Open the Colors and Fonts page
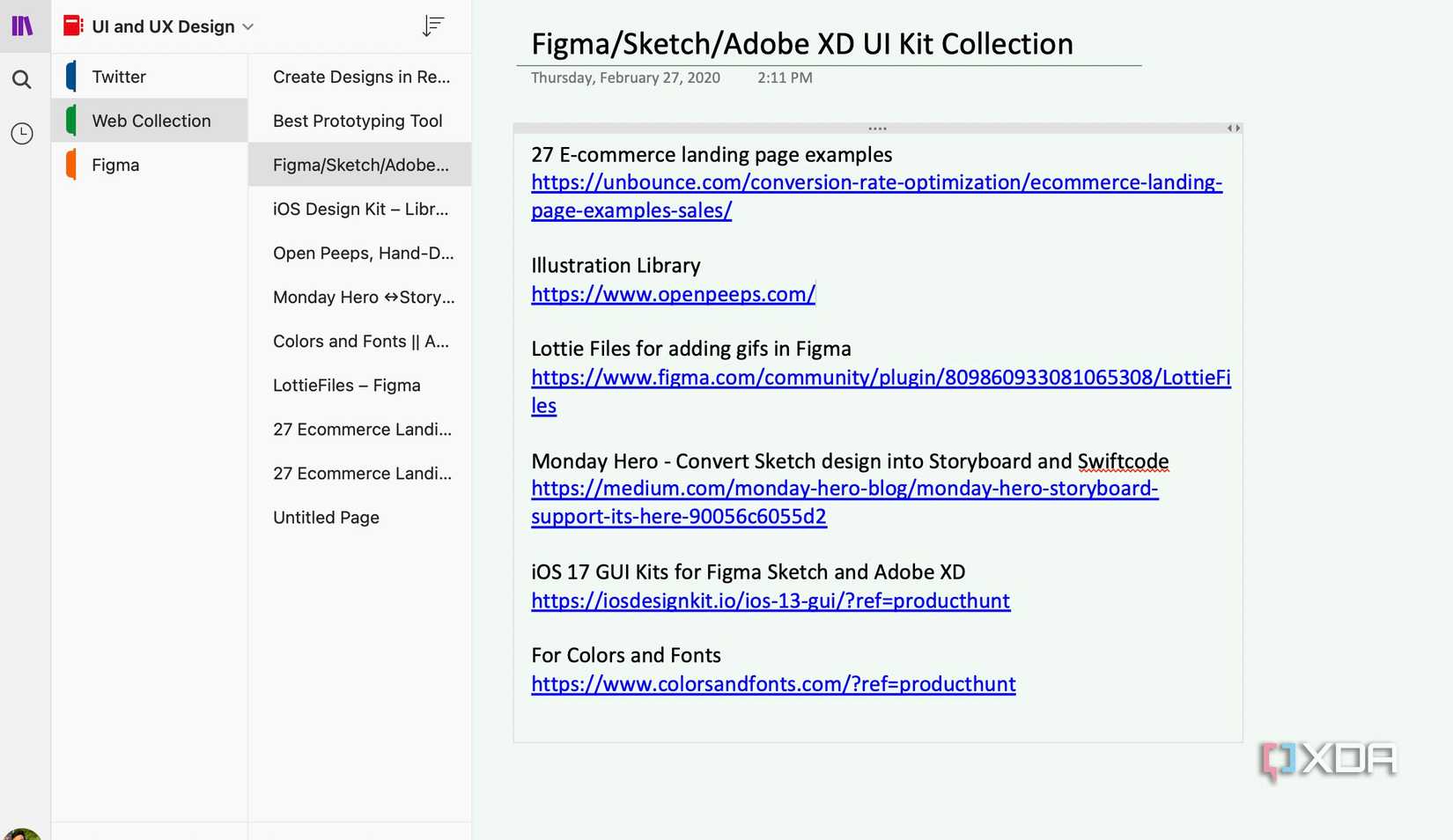The image size is (1453, 840). coord(360,341)
